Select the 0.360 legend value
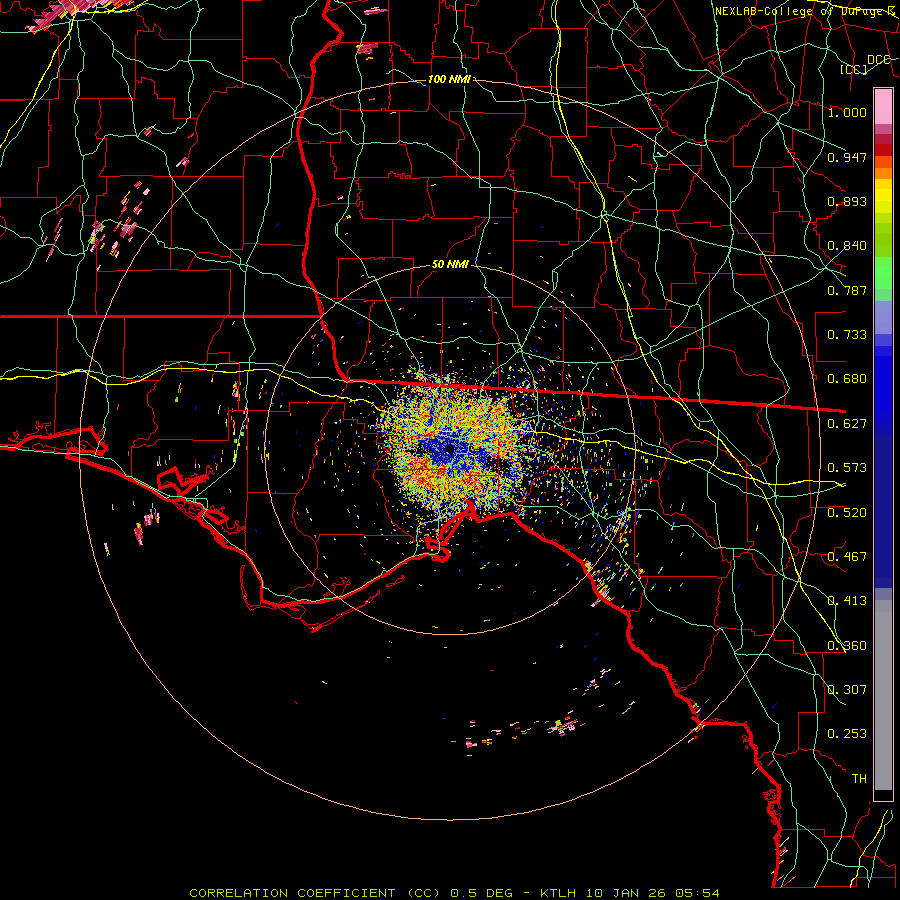The image size is (900, 900). coord(847,645)
